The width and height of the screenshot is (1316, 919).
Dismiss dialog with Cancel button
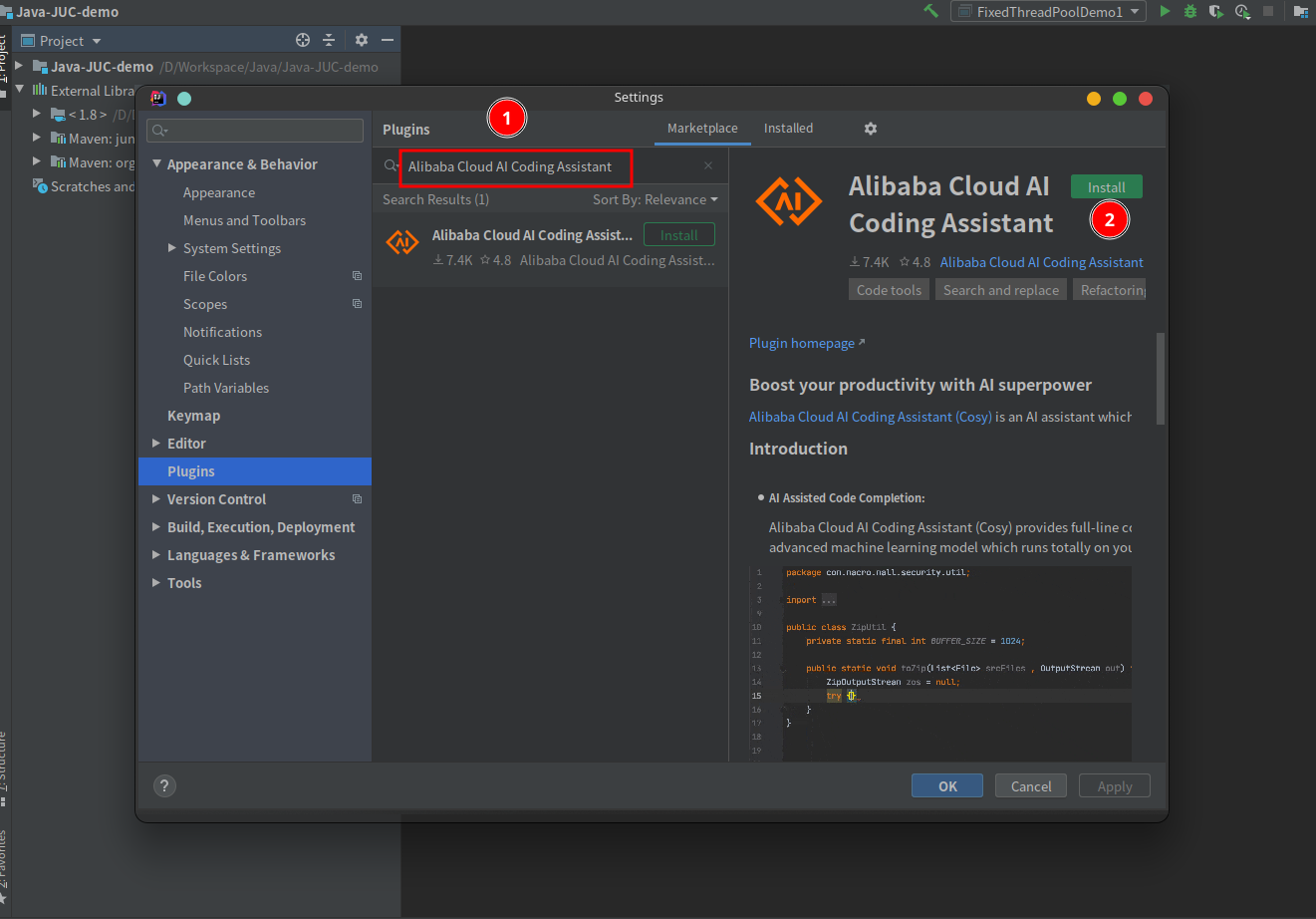pyautogui.click(x=1031, y=785)
